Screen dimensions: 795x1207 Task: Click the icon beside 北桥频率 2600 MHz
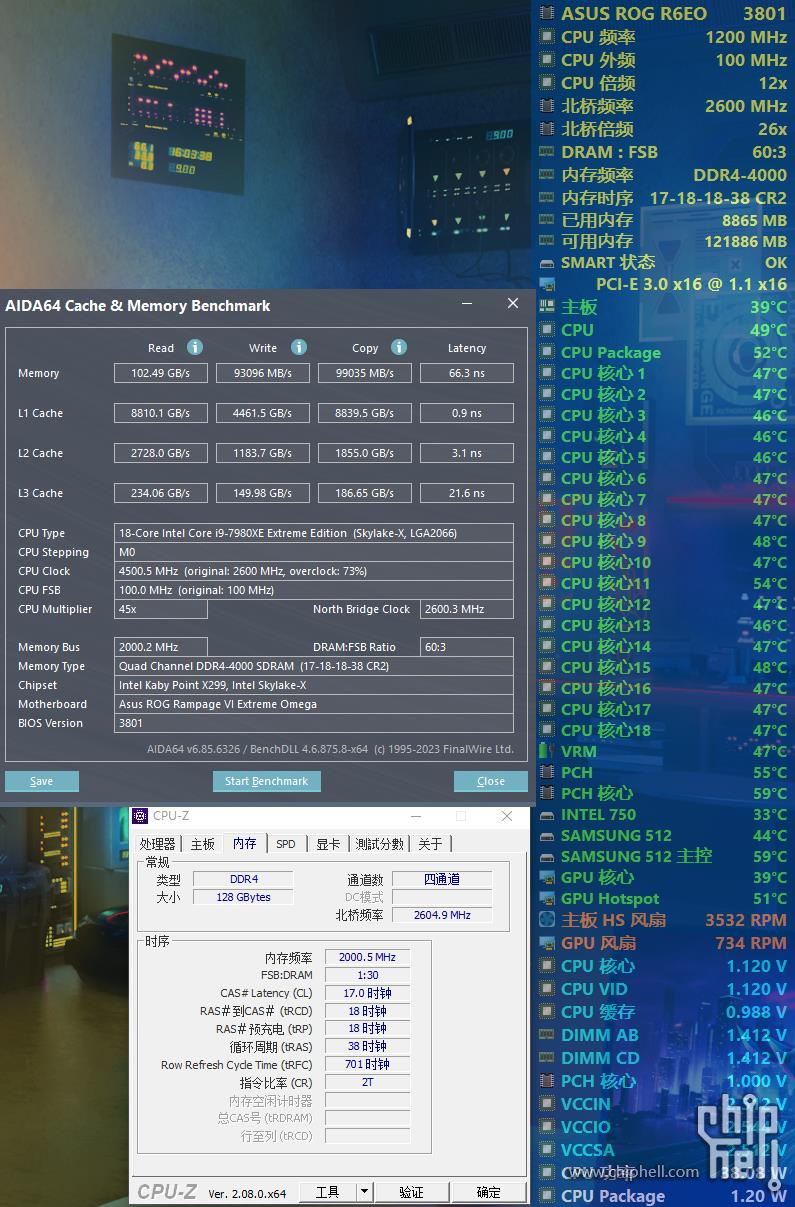tap(547, 106)
